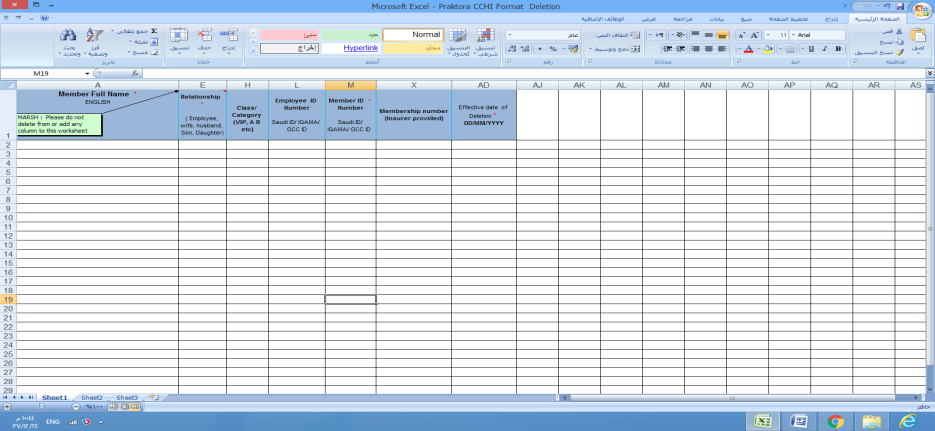Open Font dialog launcher arrow

[x=738, y=61]
